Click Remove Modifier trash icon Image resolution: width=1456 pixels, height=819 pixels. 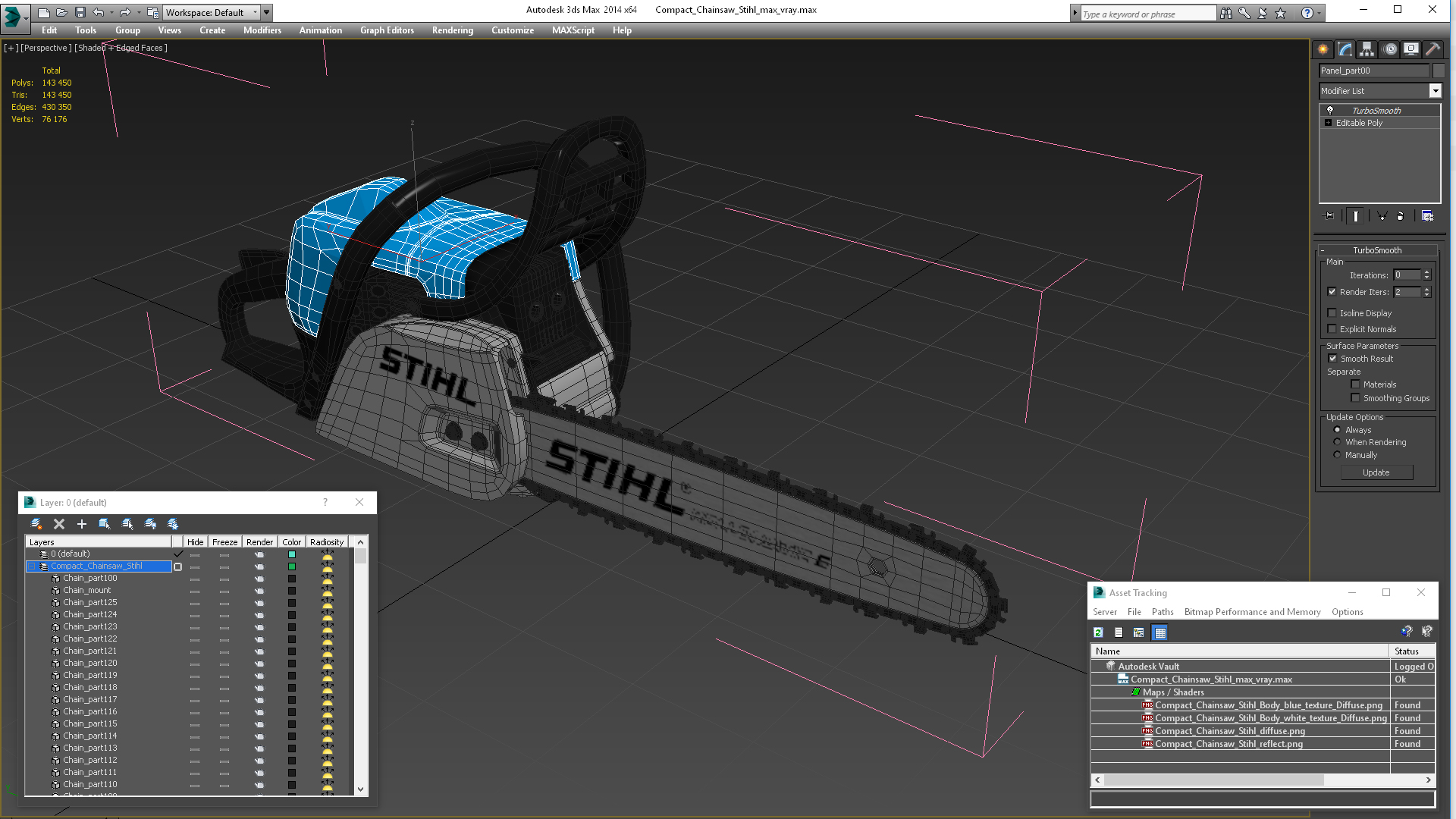pyautogui.click(x=1400, y=216)
